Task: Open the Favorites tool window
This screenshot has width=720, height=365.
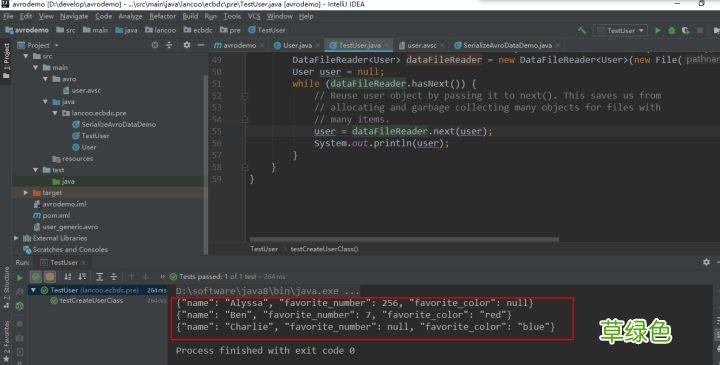Action: pos(6,342)
